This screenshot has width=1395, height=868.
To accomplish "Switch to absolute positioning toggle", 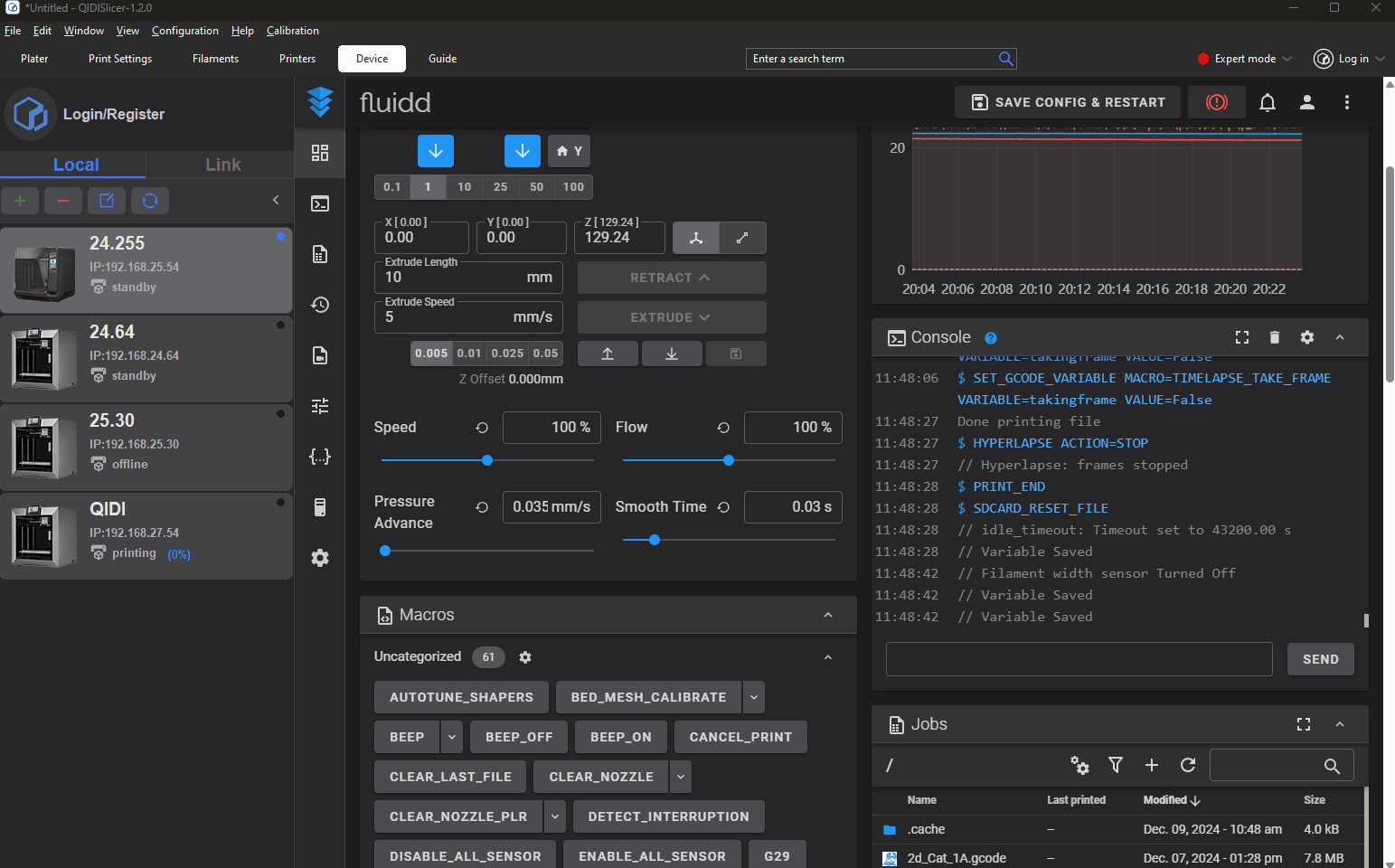I will (696, 238).
